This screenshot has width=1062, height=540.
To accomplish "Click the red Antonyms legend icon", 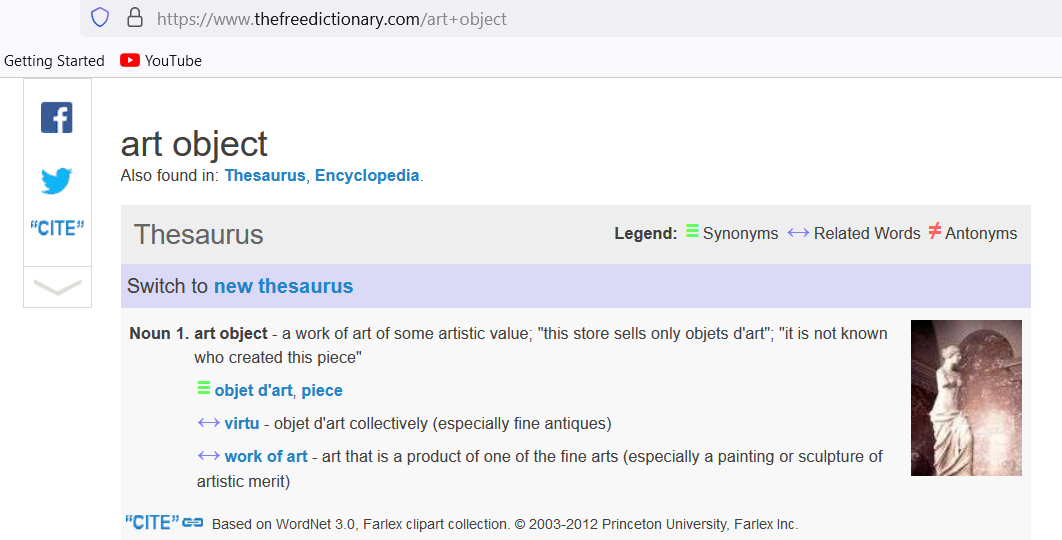I will pyautogui.click(x=935, y=232).
